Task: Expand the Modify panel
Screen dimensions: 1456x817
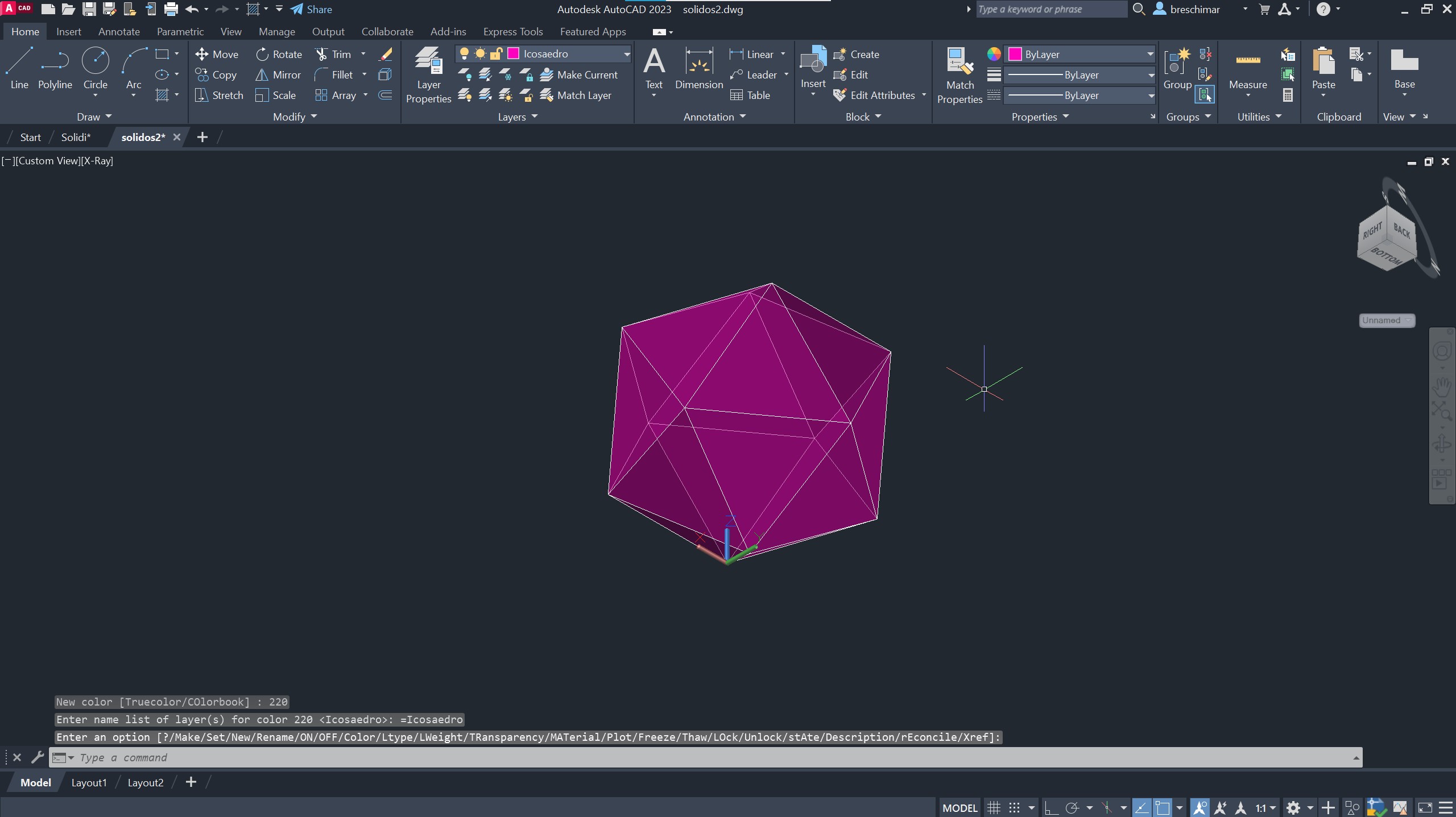Action: point(295,117)
